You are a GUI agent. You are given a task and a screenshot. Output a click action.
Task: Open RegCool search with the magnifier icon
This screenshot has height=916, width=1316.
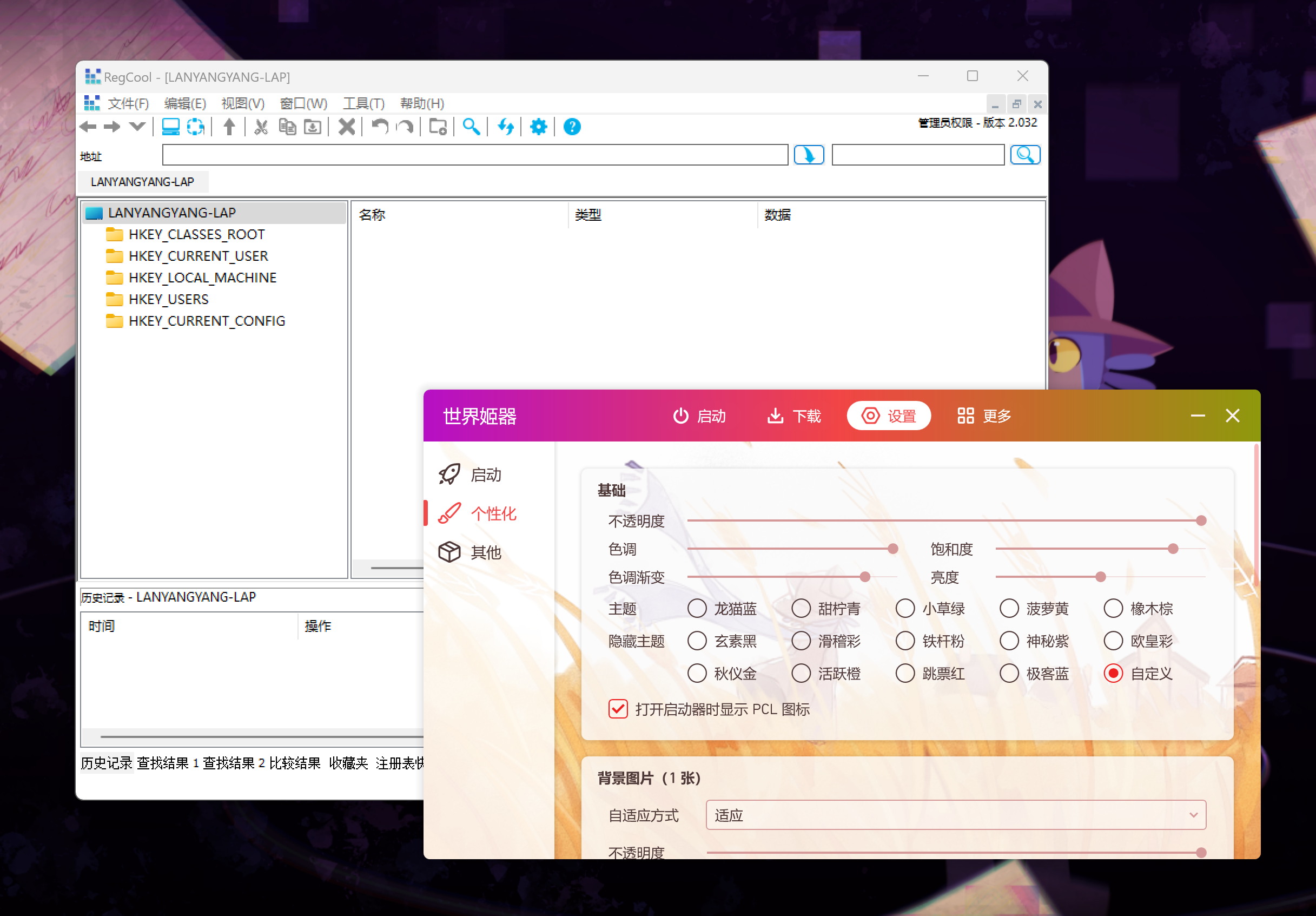pos(471,127)
